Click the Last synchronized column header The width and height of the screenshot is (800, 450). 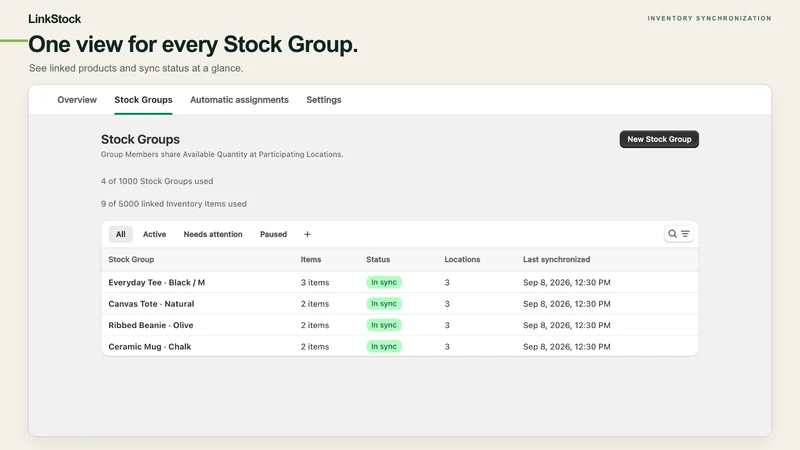[x=557, y=259]
